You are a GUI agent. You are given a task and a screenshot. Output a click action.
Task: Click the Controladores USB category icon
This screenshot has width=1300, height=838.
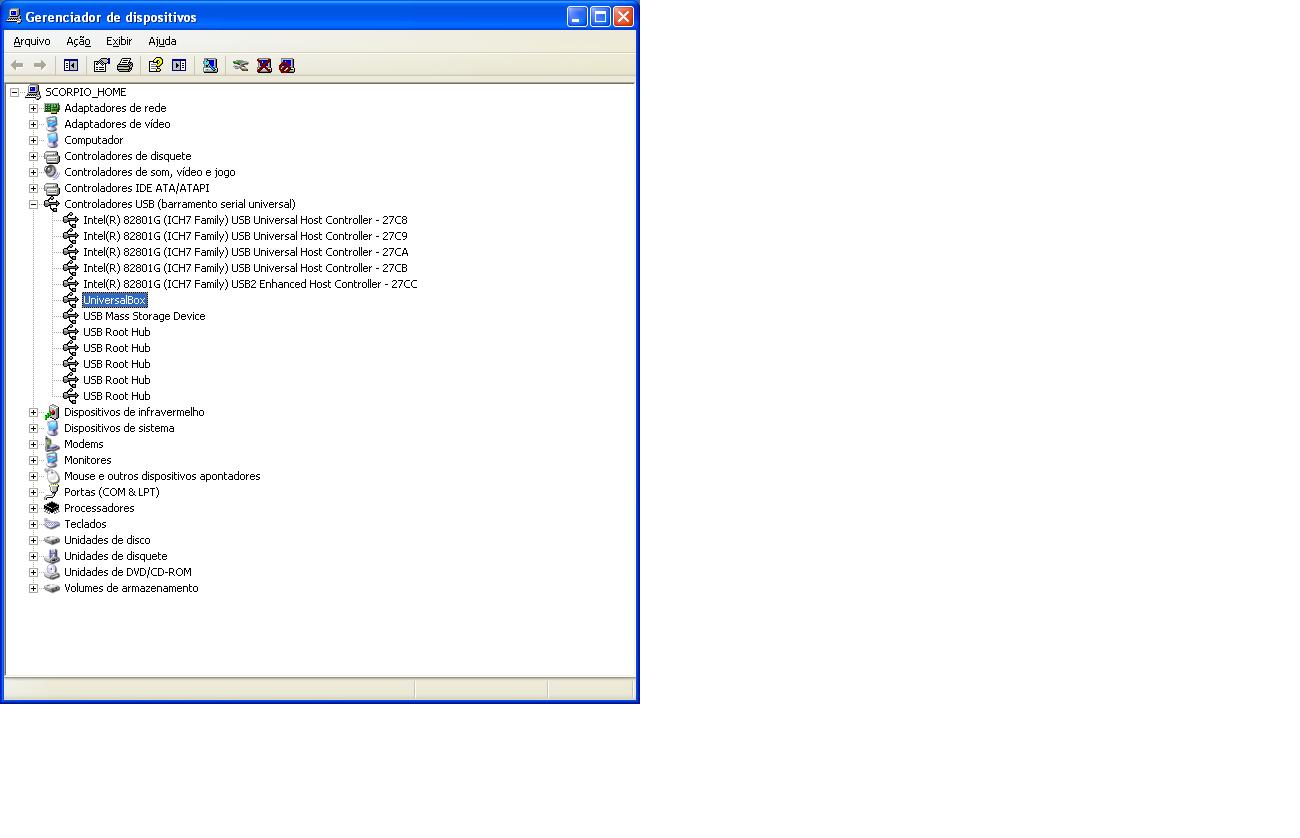52,204
